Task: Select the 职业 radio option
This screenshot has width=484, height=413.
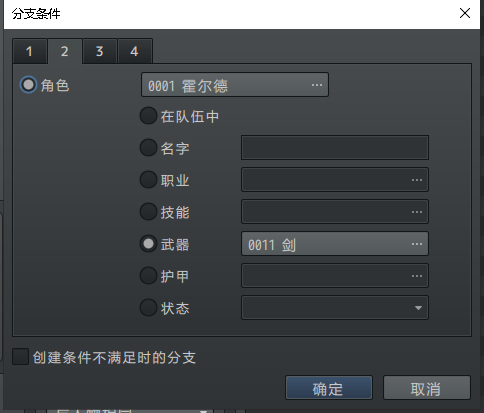Action: [x=148, y=180]
